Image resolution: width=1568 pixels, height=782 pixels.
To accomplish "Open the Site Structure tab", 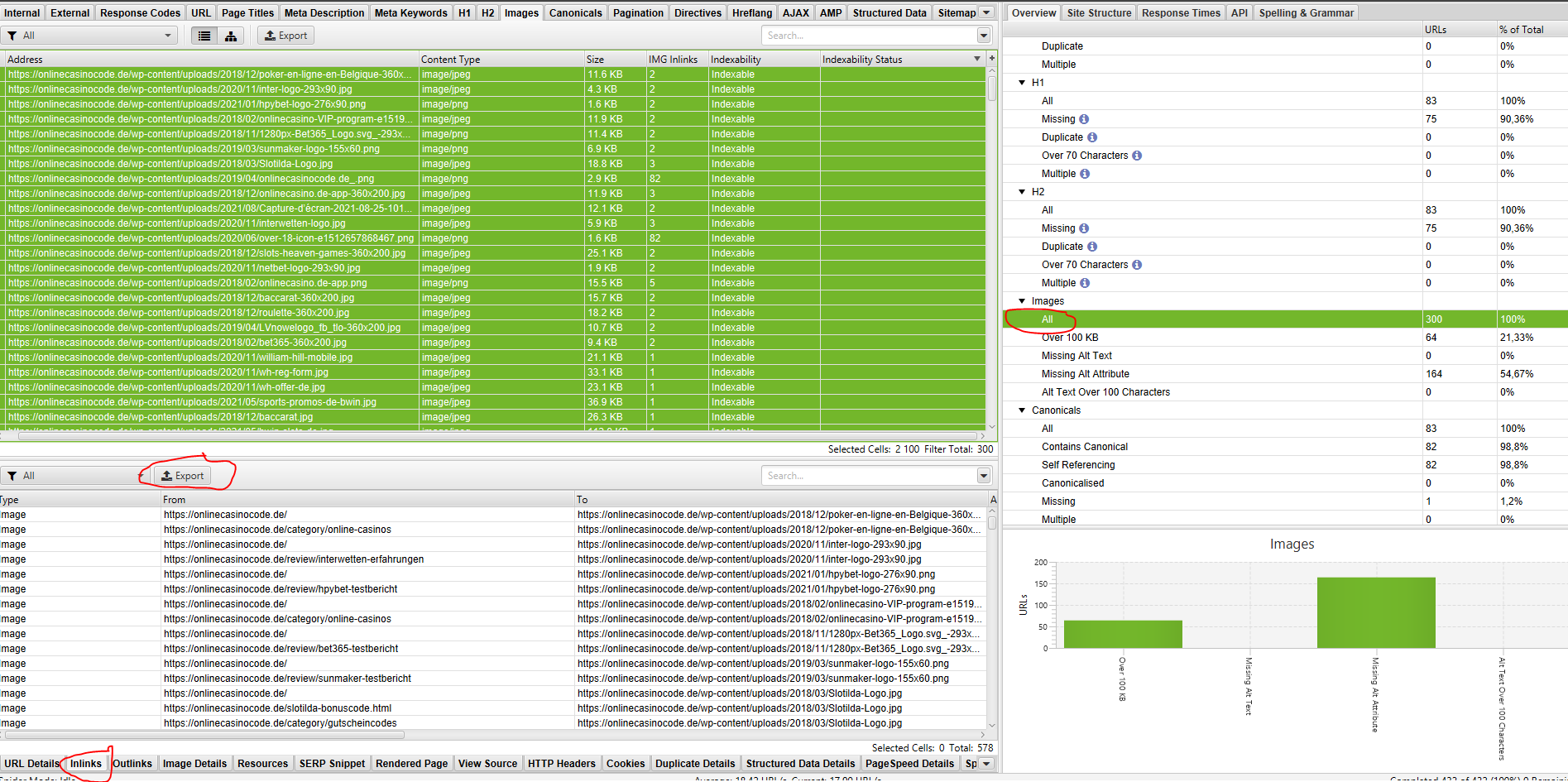I will [x=1098, y=12].
